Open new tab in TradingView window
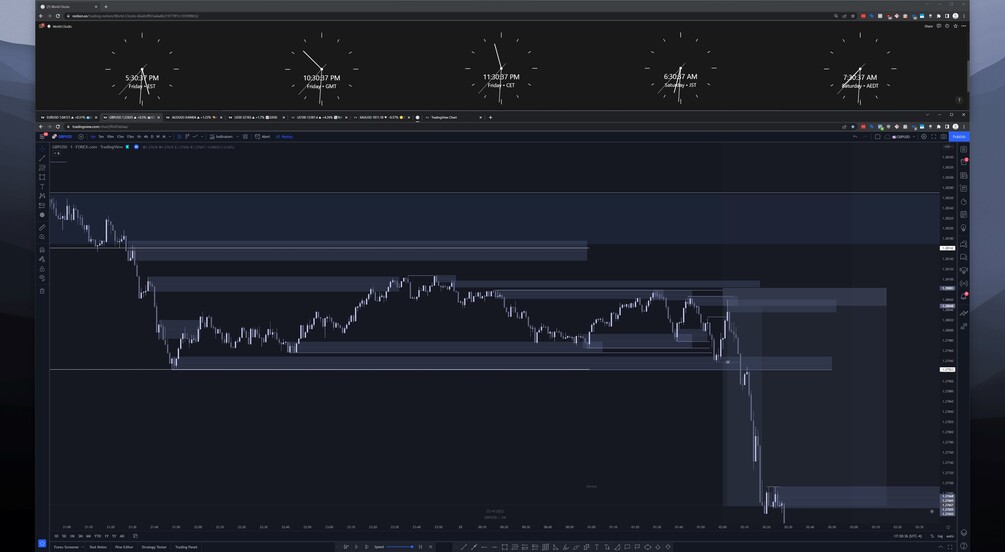 tap(490, 117)
